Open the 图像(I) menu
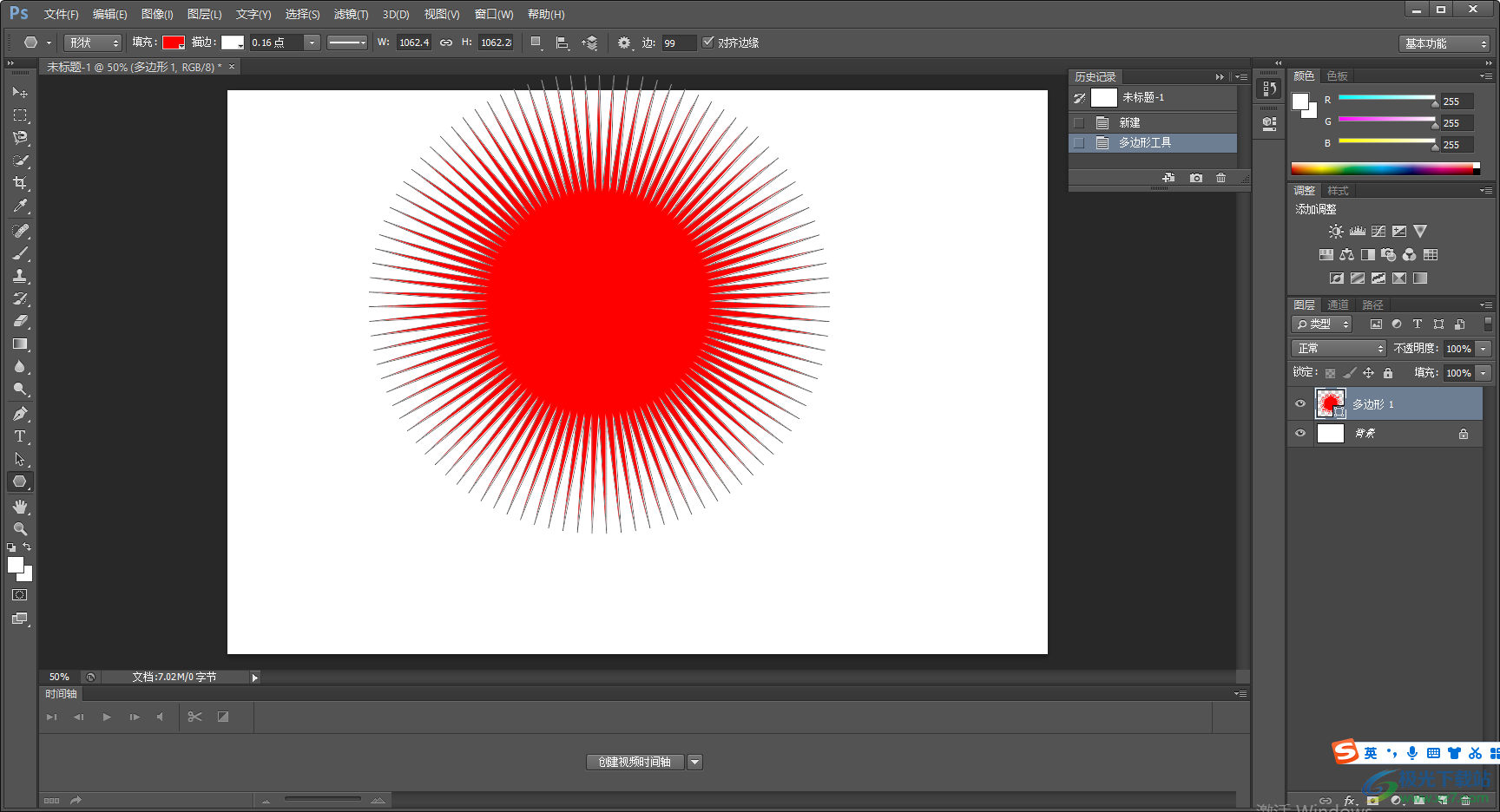The image size is (1500, 812). (x=157, y=14)
